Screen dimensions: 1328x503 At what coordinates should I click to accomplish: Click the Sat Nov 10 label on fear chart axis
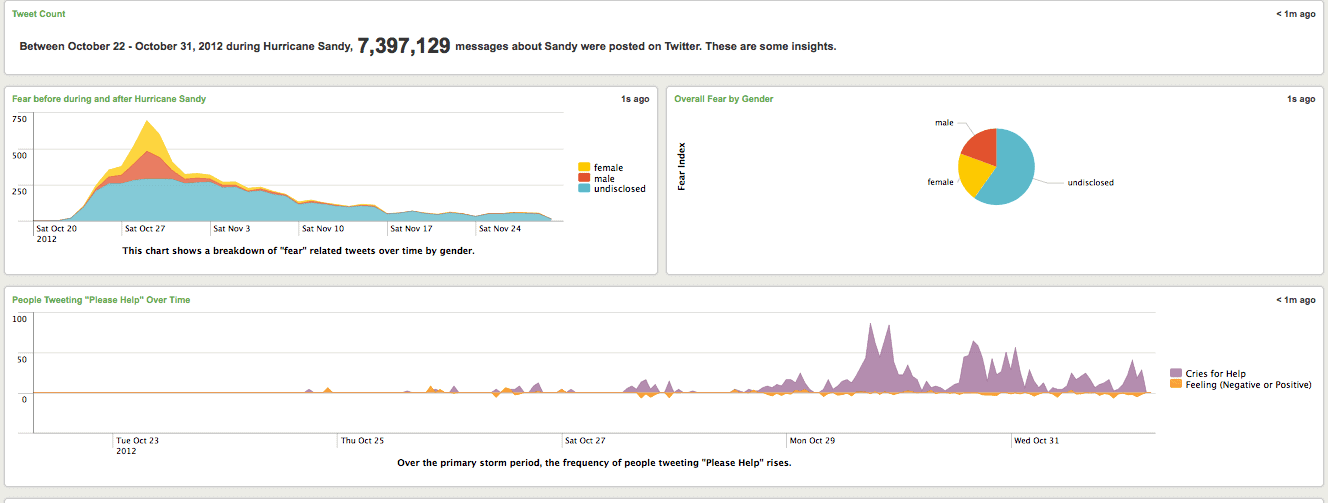tap(324, 228)
